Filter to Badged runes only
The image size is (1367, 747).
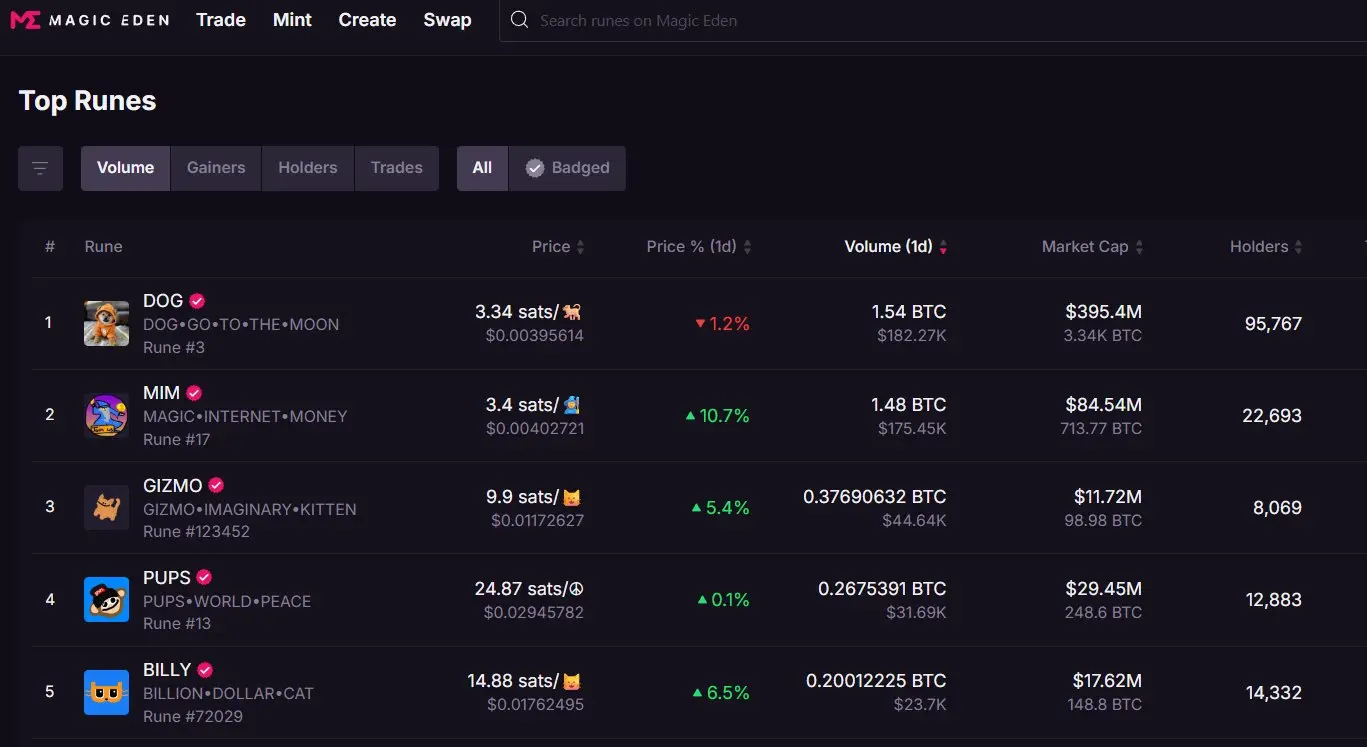pos(567,168)
